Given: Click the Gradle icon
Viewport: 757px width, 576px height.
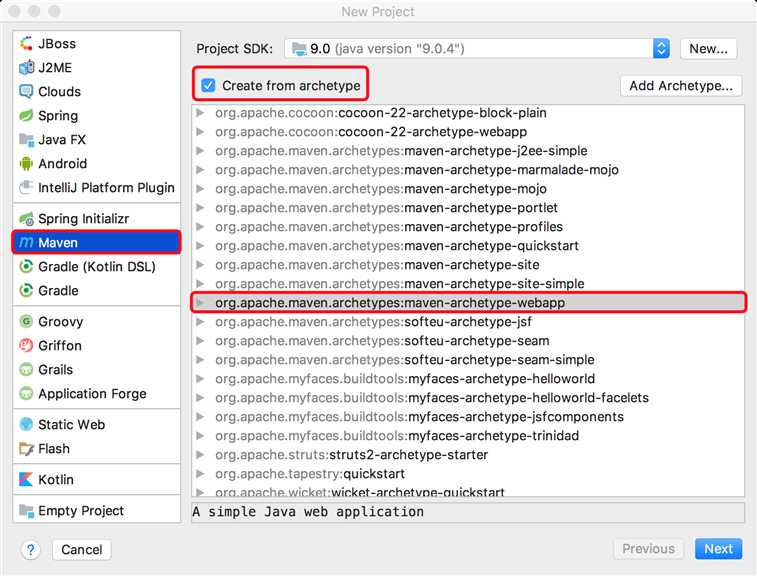Looking at the screenshot, I should point(26,291).
